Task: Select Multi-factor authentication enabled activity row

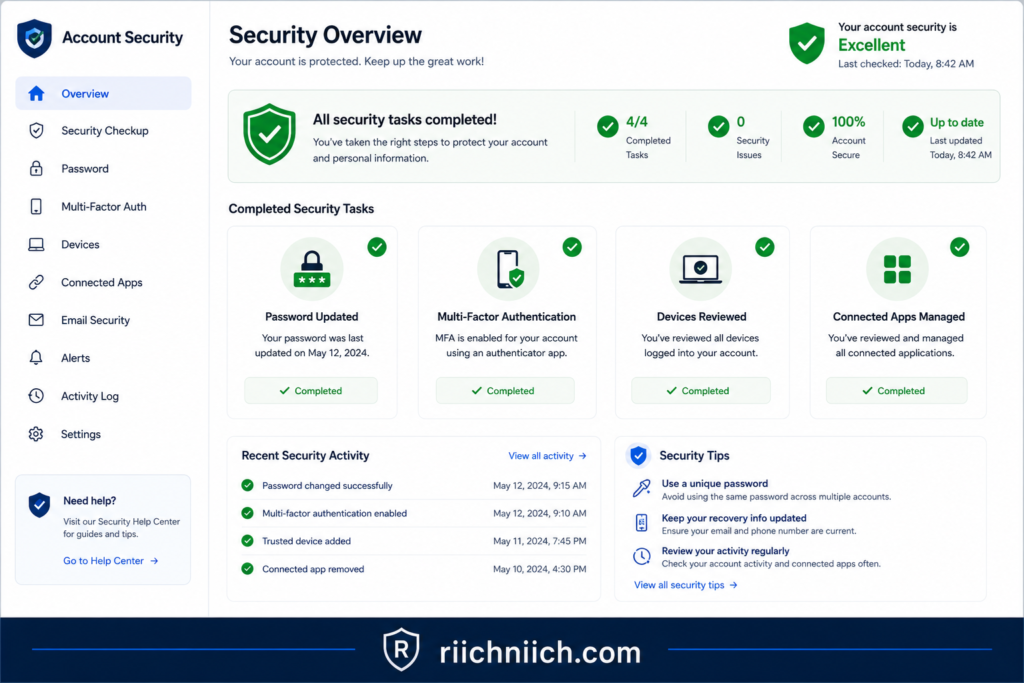Action: coord(413,513)
